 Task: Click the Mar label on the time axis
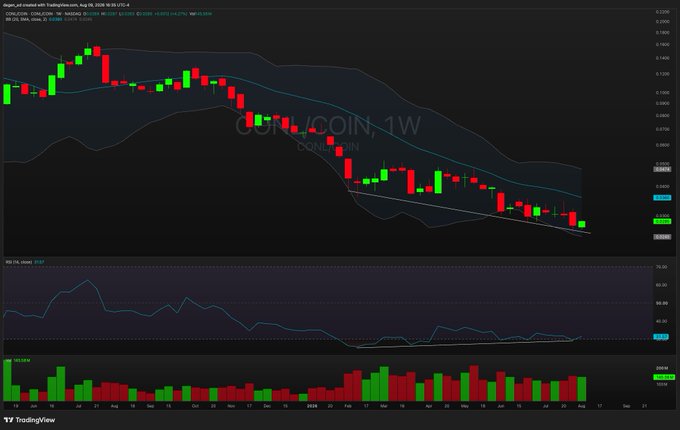point(384,406)
